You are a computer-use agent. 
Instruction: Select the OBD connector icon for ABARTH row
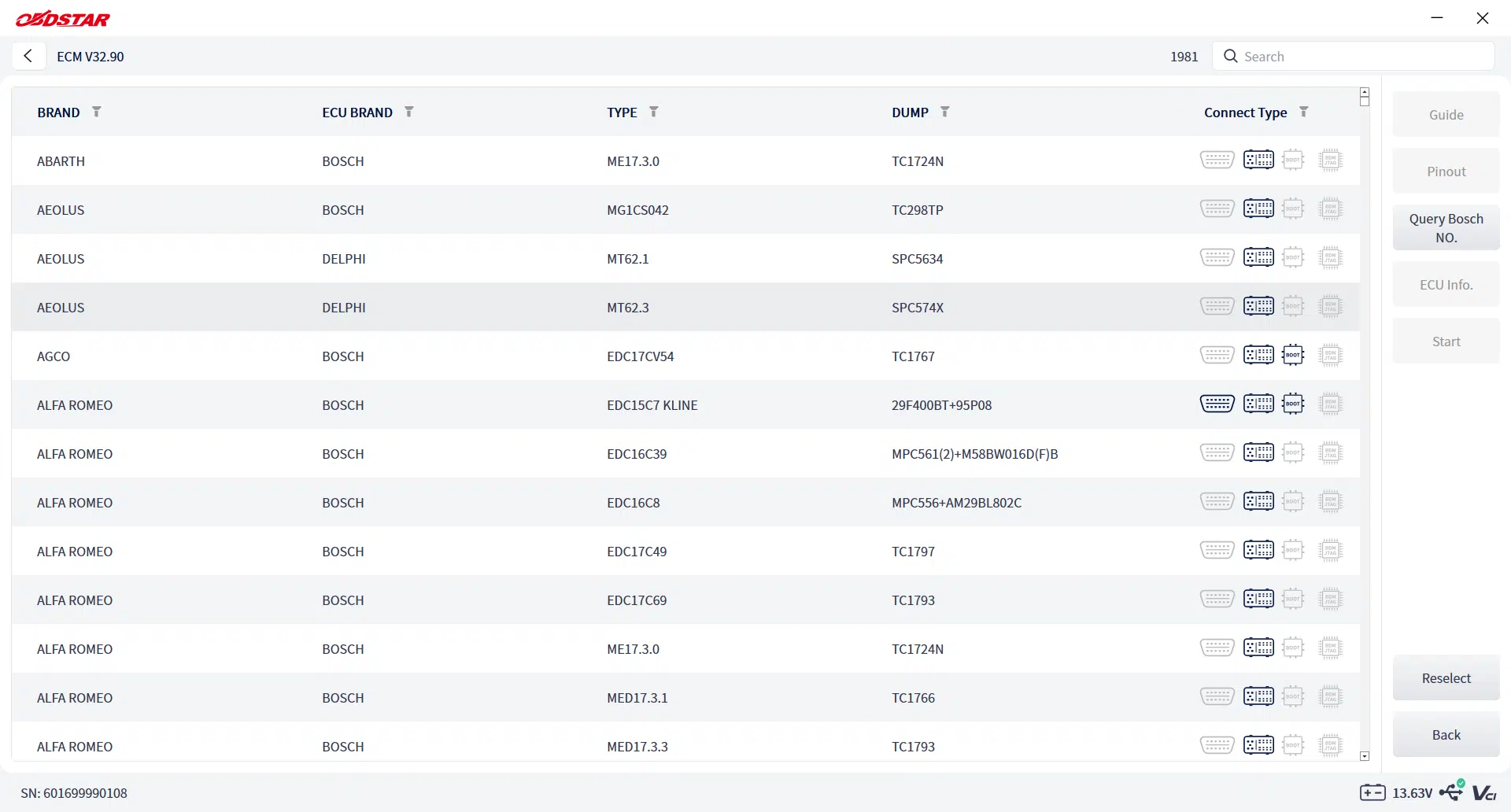(1217, 160)
